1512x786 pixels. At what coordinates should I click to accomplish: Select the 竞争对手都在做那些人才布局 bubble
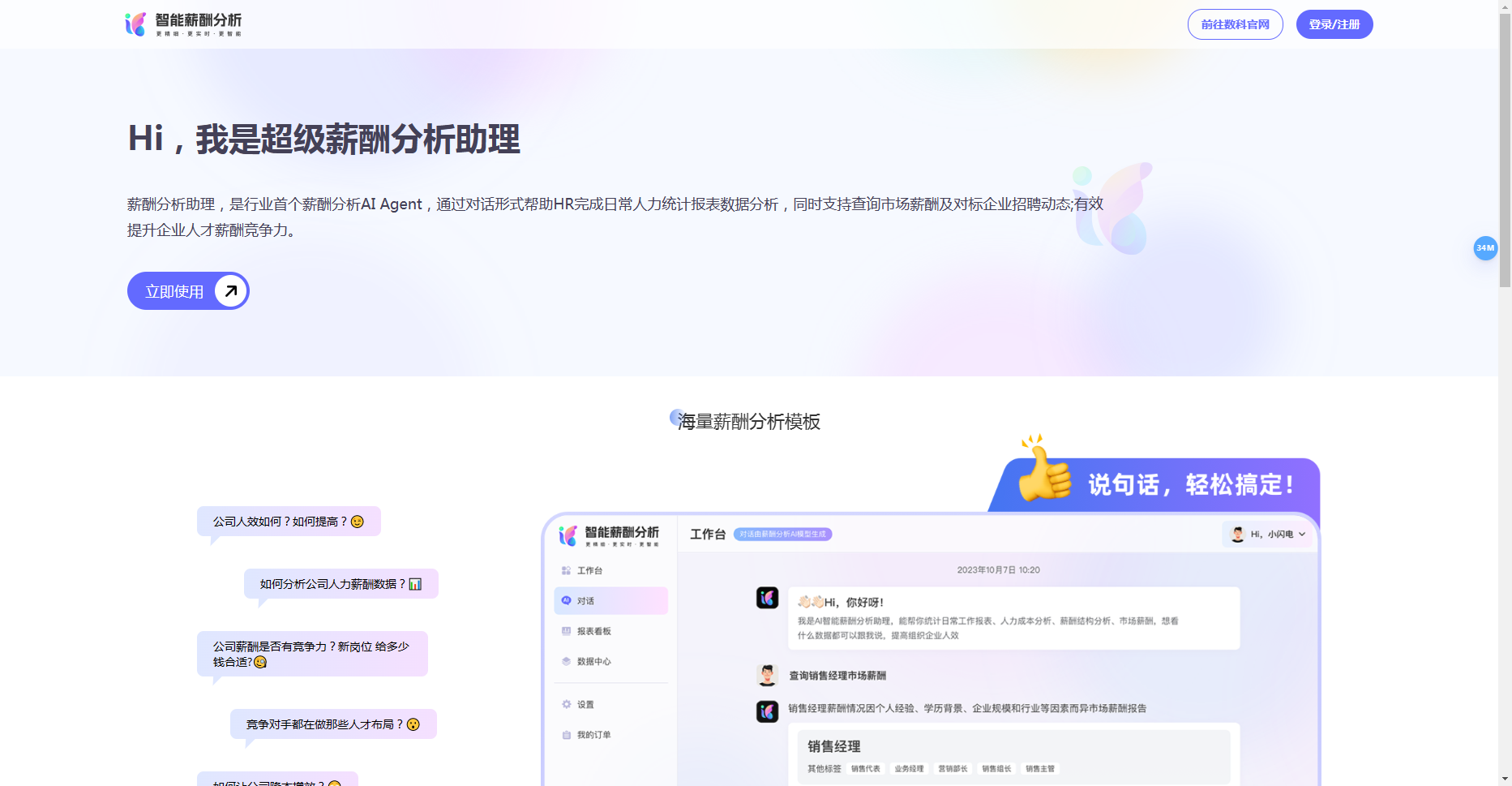tap(333, 724)
